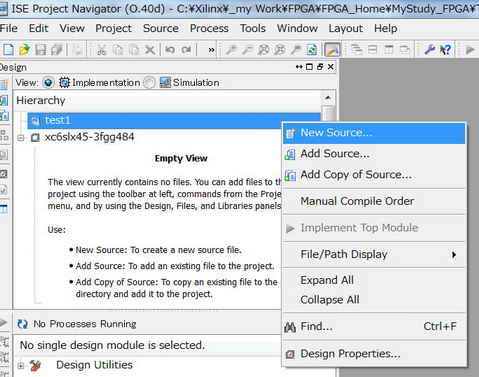Select the xc6slx45-3fgg484 device row

[89, 137]
